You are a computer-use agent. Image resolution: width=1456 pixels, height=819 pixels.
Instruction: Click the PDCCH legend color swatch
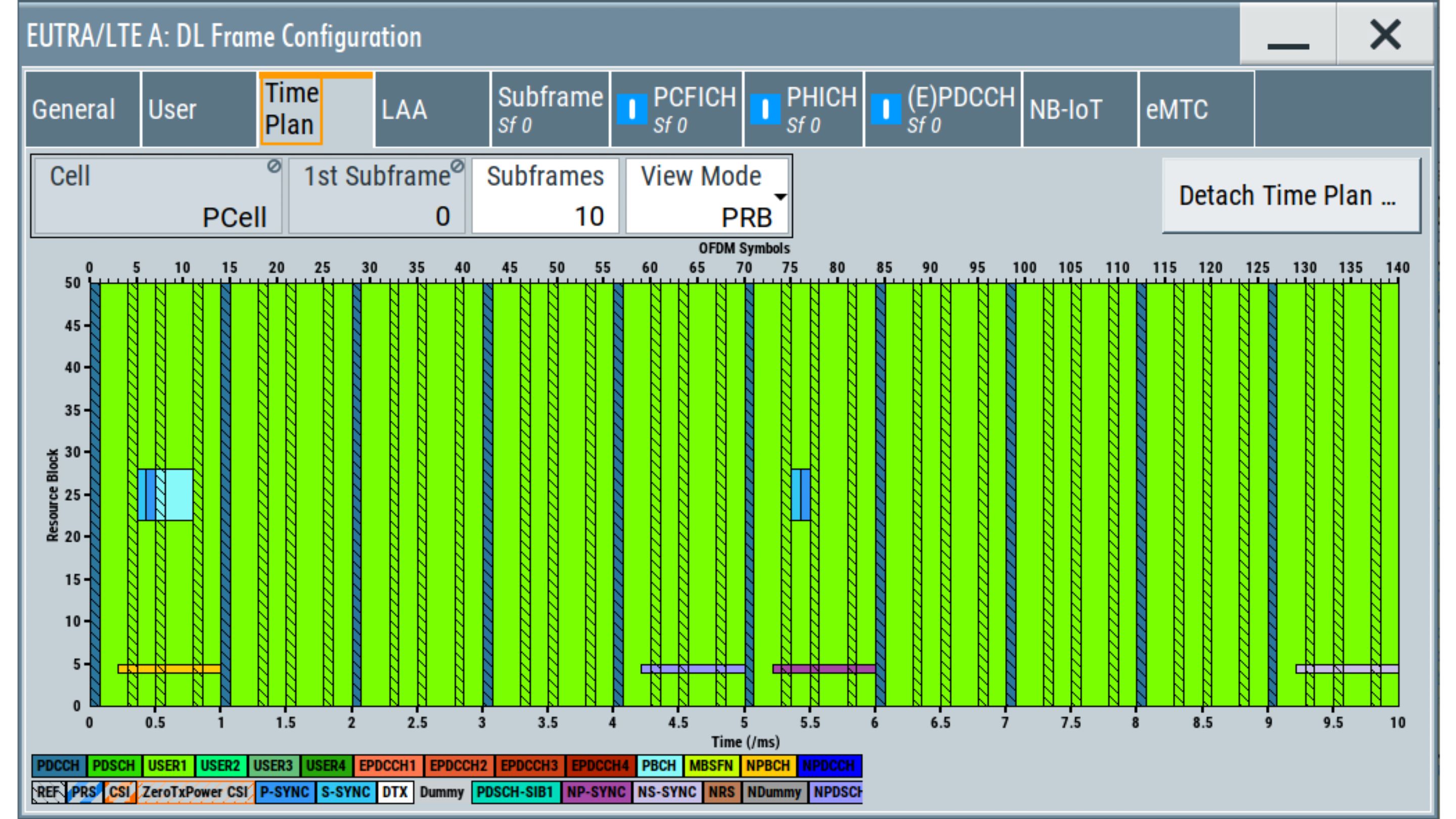59,765
